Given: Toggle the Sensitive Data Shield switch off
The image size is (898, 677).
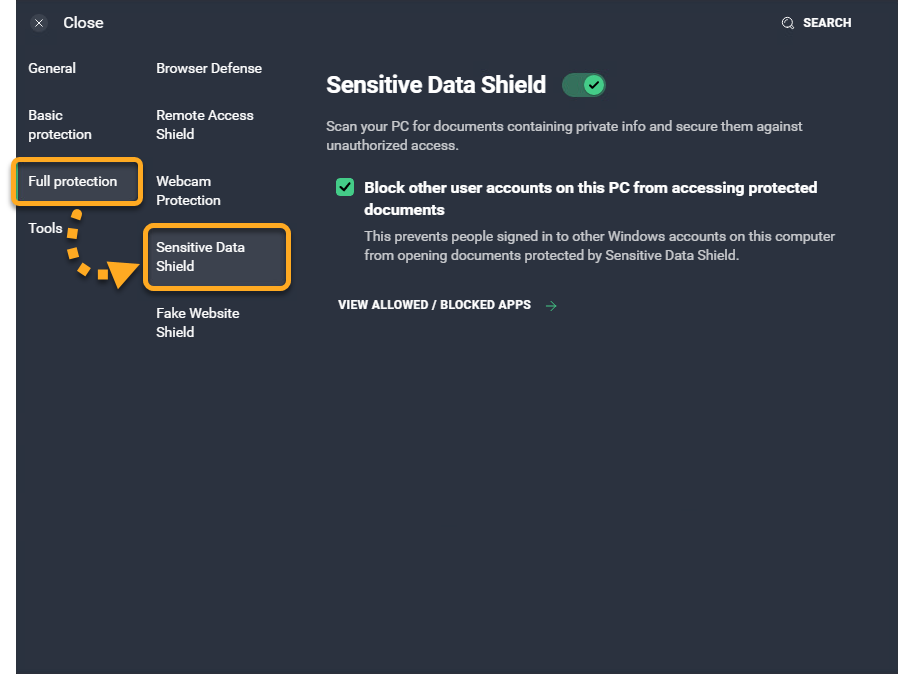Looking at the screenshot, I should 584,85.
